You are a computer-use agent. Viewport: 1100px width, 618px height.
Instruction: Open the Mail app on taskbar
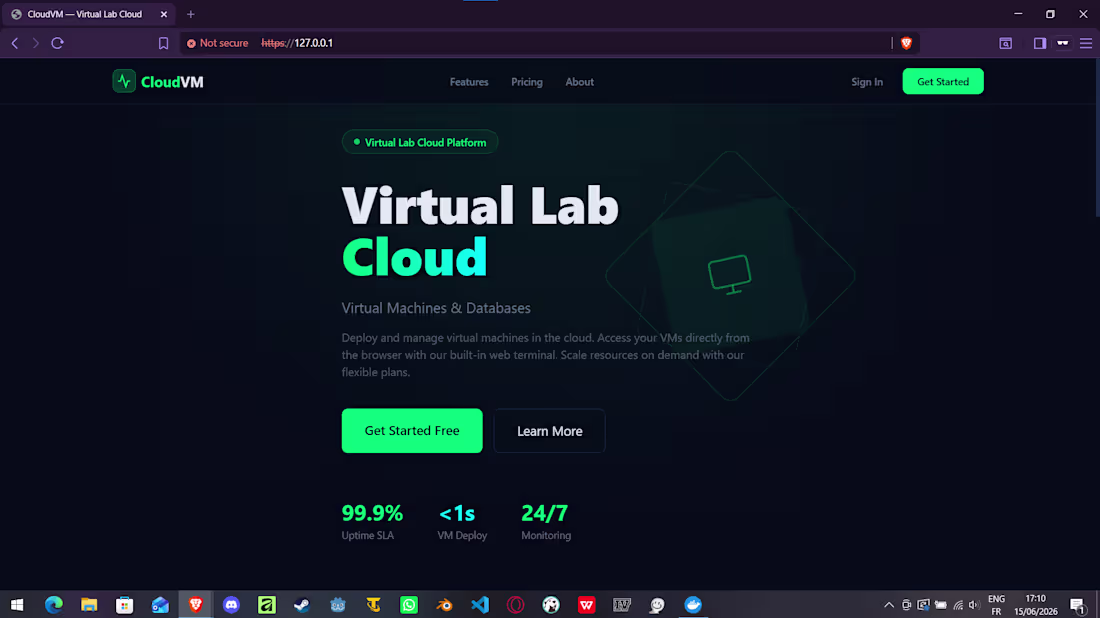coord(160,605)
